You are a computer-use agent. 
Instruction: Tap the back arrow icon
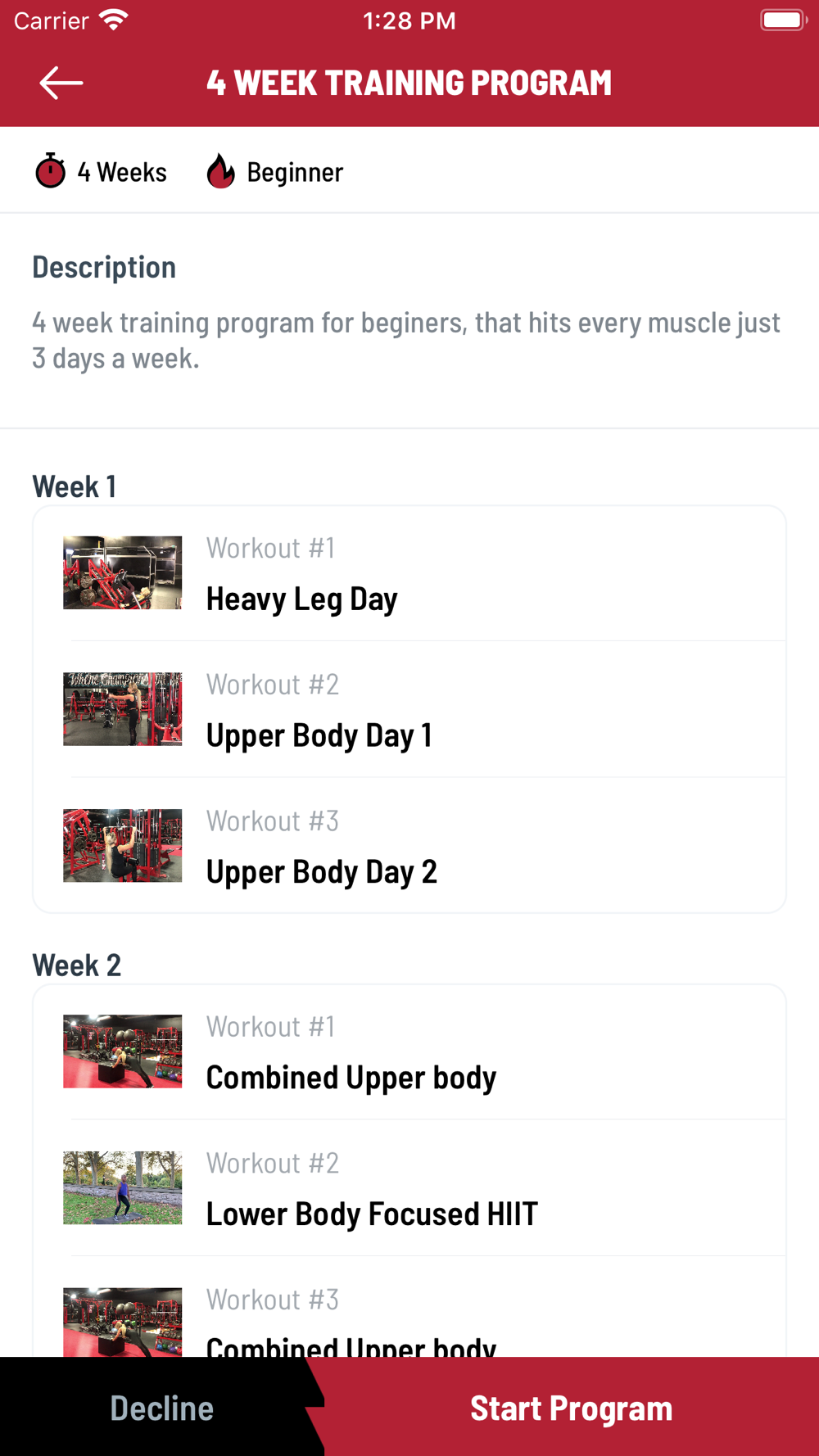pyautogui.click(x=61, y=83)
